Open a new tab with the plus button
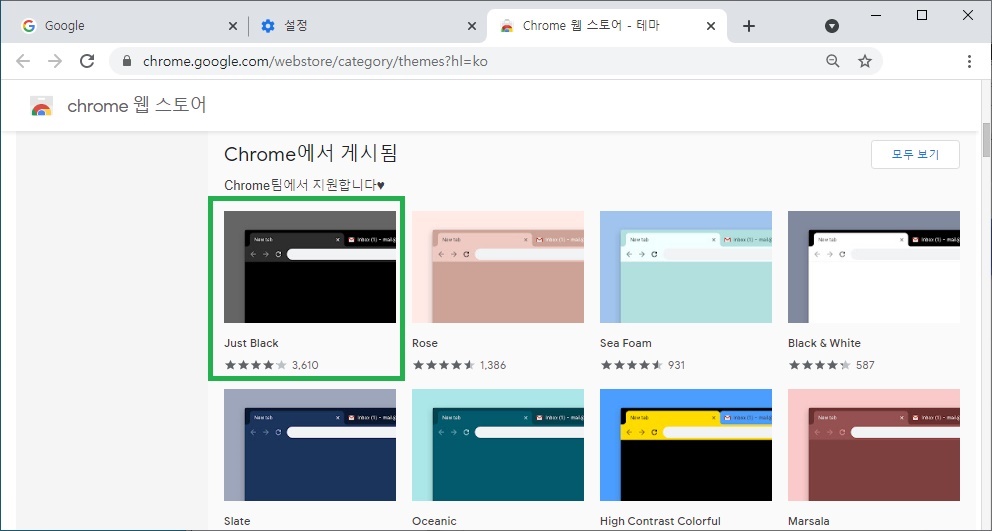 [x=749, y=26]
